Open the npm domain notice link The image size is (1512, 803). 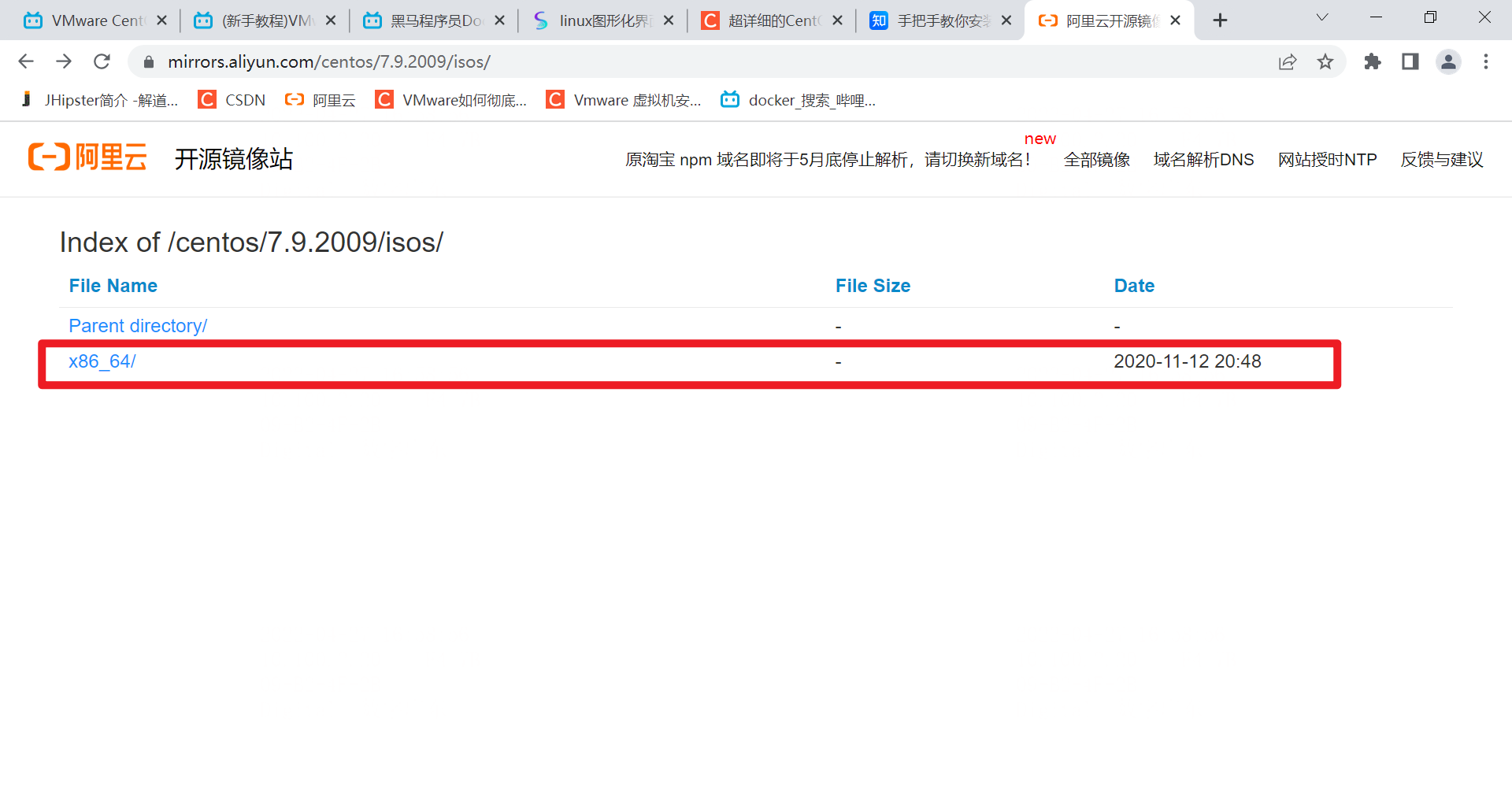[x=828, y=160]
